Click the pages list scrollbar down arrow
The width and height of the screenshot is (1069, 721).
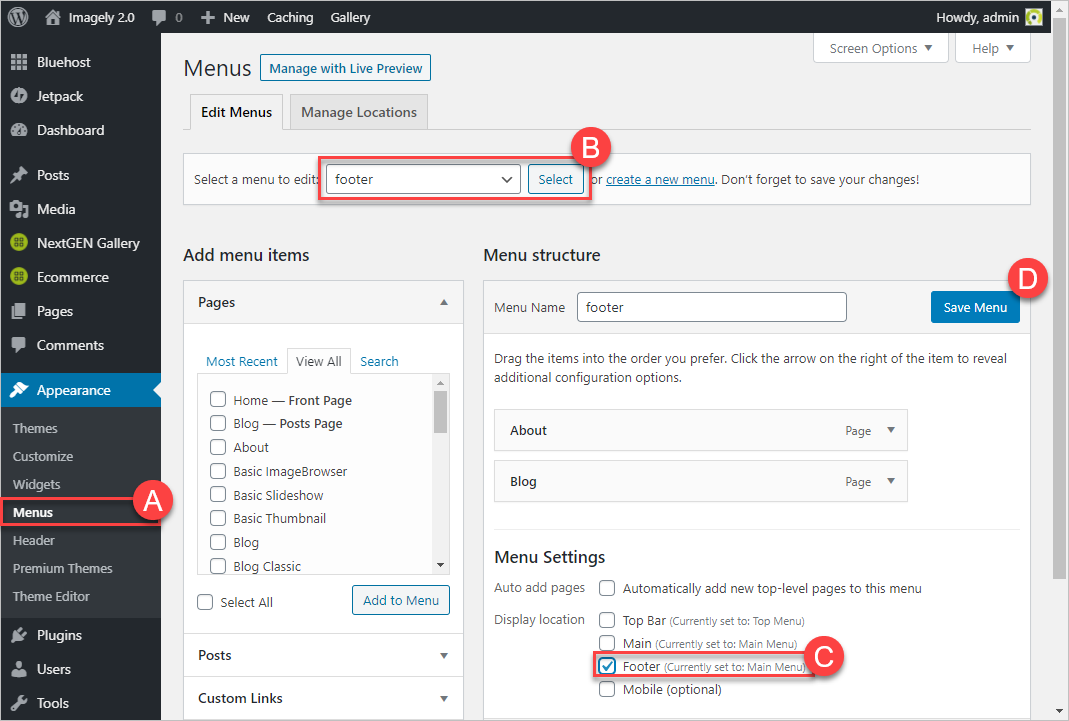440,565
